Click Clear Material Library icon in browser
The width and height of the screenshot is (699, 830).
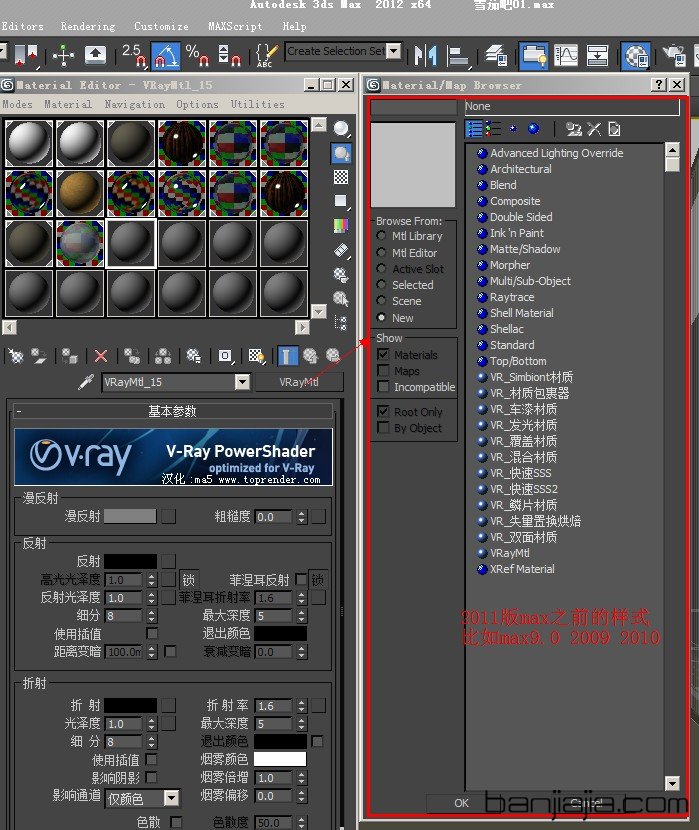click(x=614, y=129)
